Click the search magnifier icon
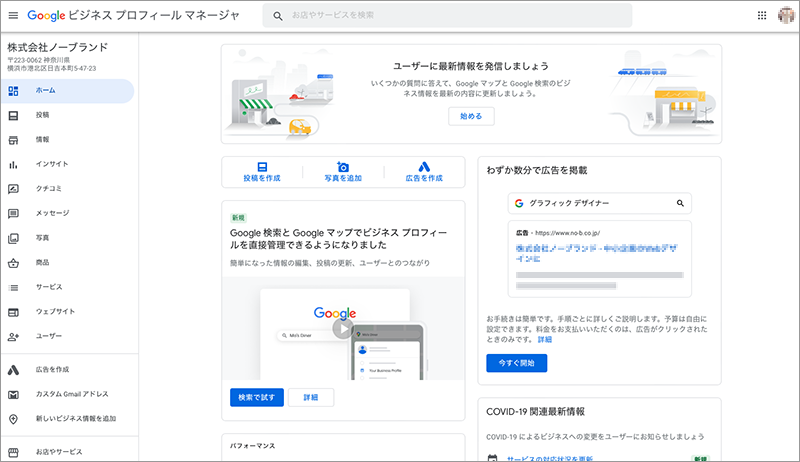The width and height of the screenshot is (800, 462). point(278,16)
